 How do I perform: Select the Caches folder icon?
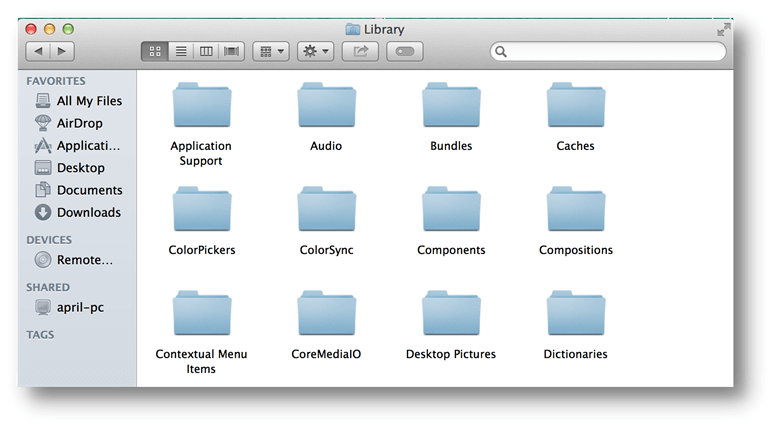[x=576, y=105]
